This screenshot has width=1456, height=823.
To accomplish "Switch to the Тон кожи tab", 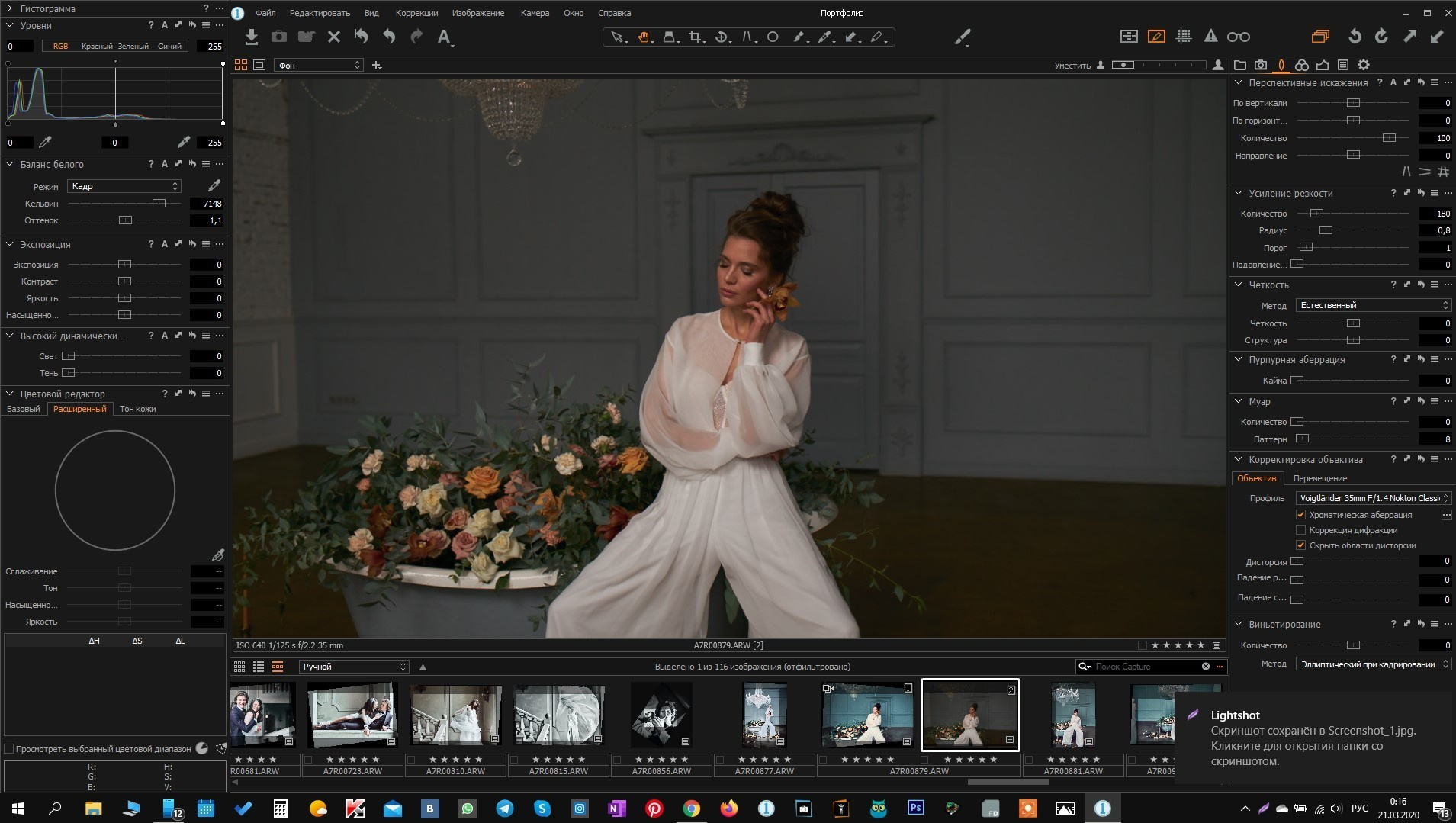I will pyautogui.click(x=137, y=409).
